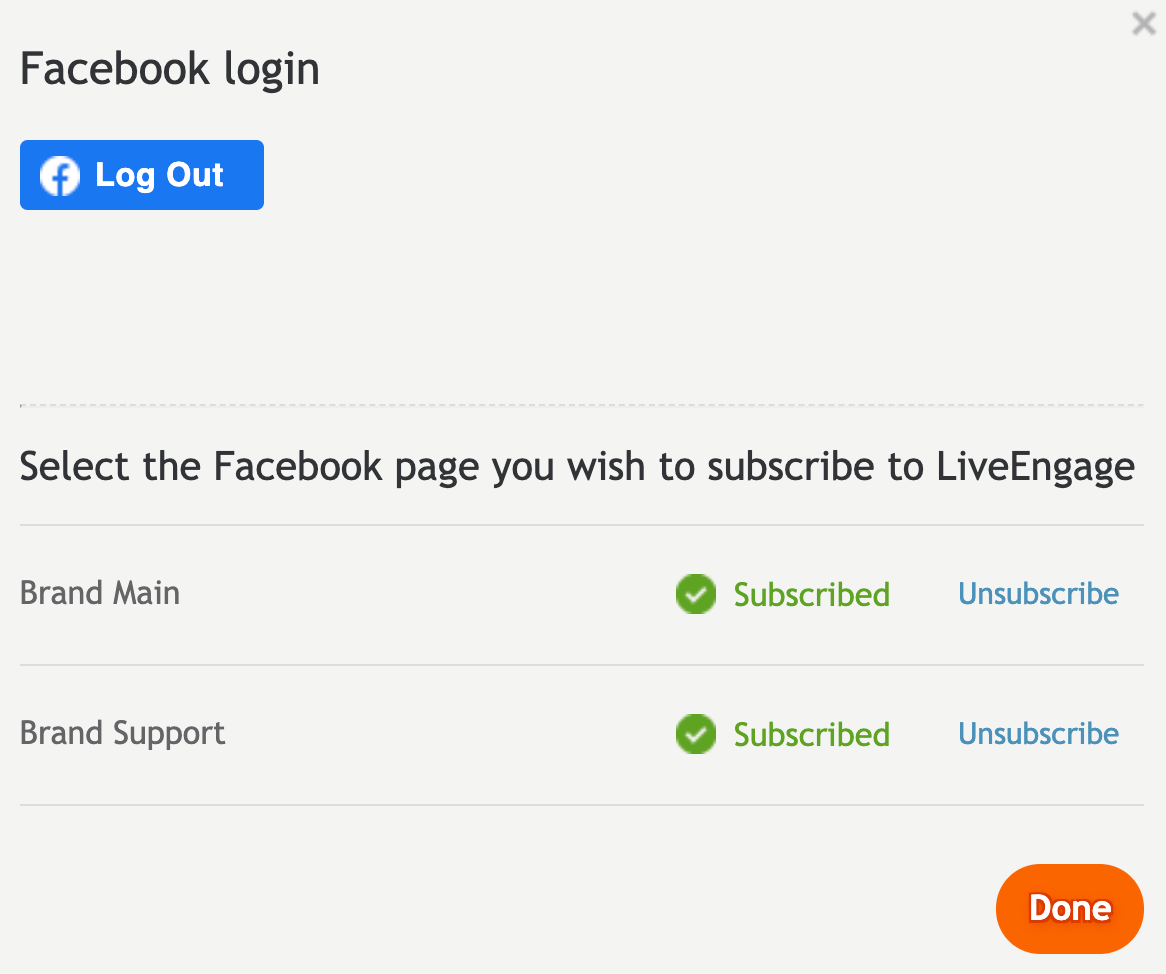This screenshot has height=974, width=1166.
Task: Log out of Facebook with the blue button
Action: [x=142, y=175]
